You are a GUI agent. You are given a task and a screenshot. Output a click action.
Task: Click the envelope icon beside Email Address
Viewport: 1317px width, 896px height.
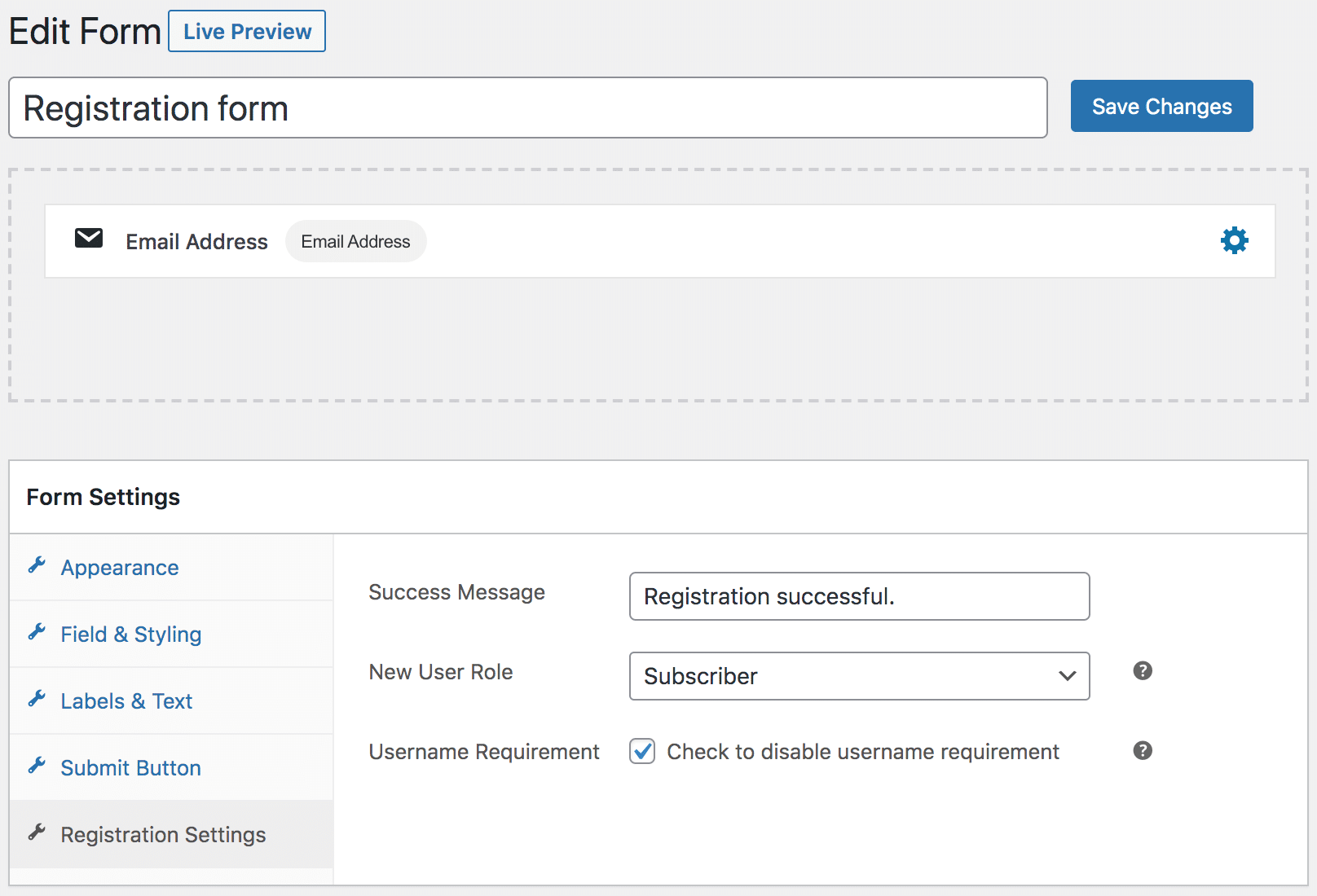pos(88,239)
